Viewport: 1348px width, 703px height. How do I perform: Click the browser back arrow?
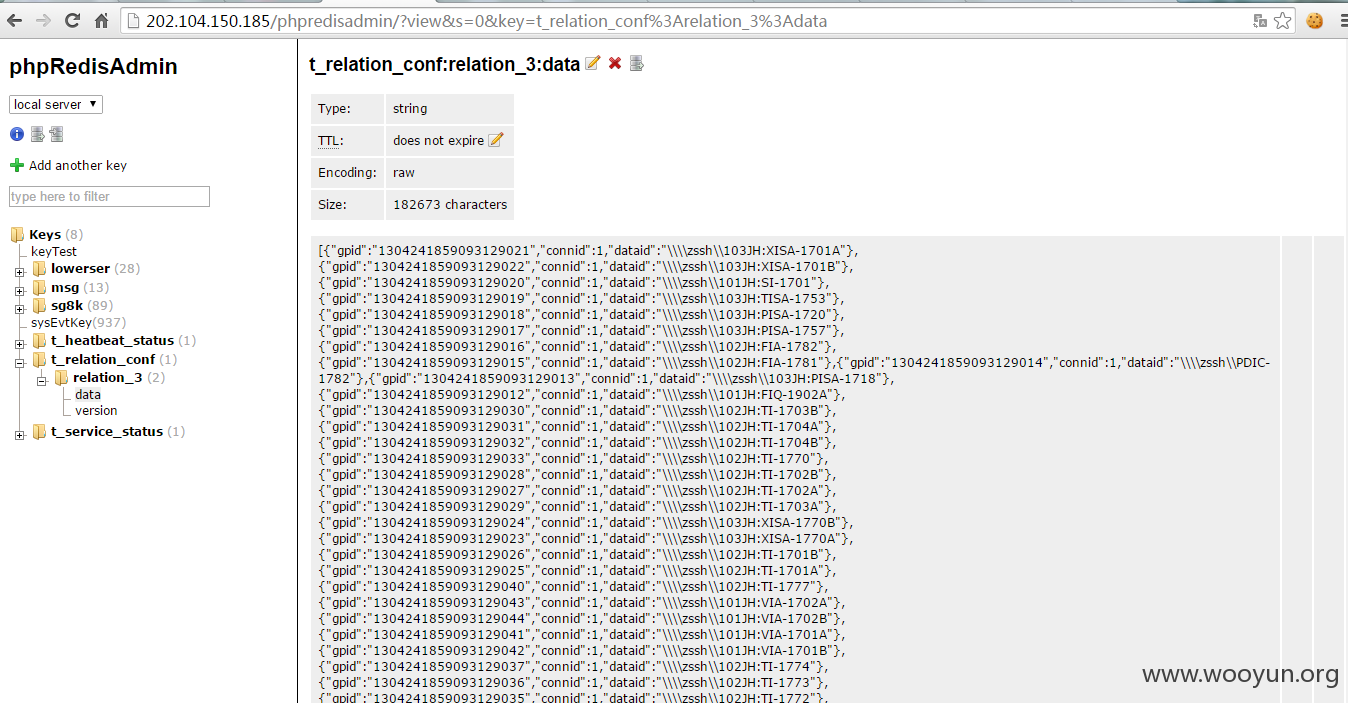tap(15, 20)
